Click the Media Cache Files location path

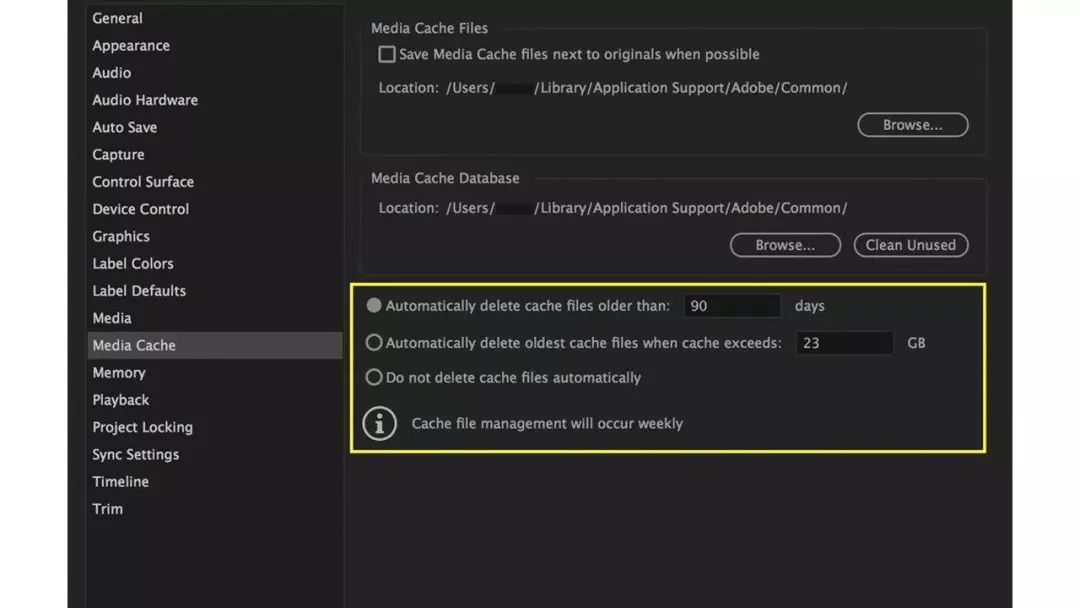click(x=647, y=88)
